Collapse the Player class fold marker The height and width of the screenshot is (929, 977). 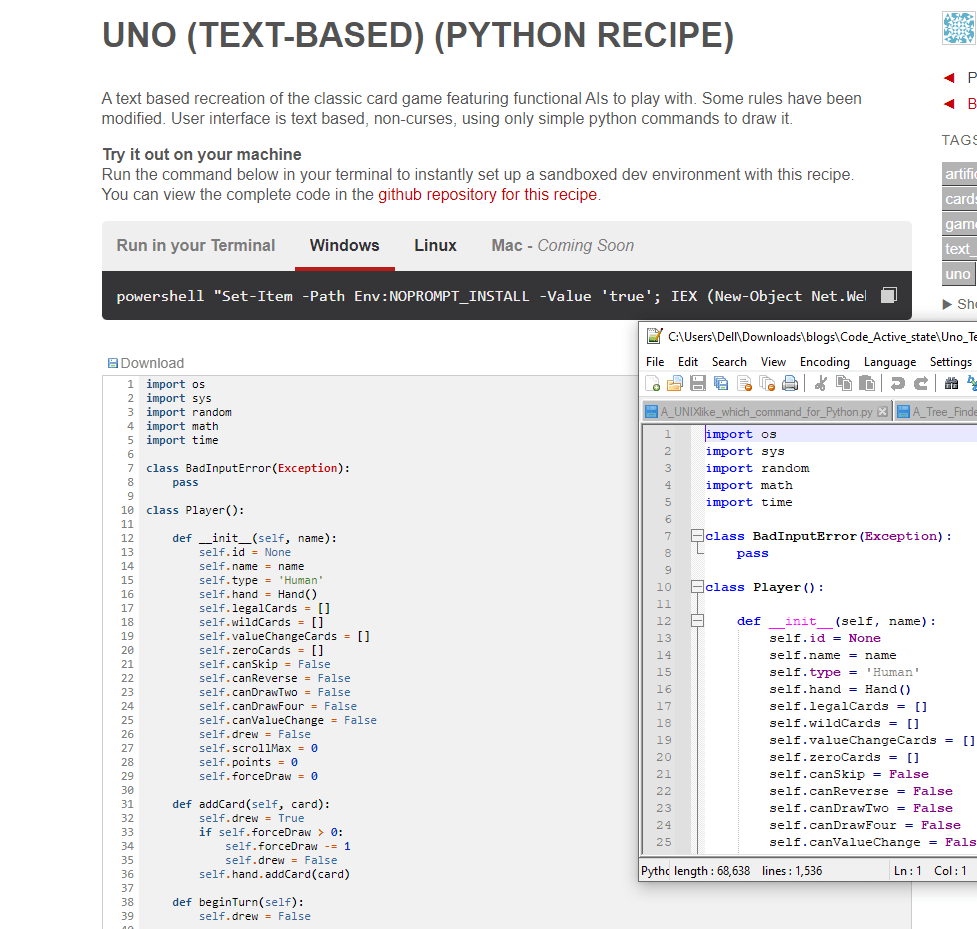point(696,587)
